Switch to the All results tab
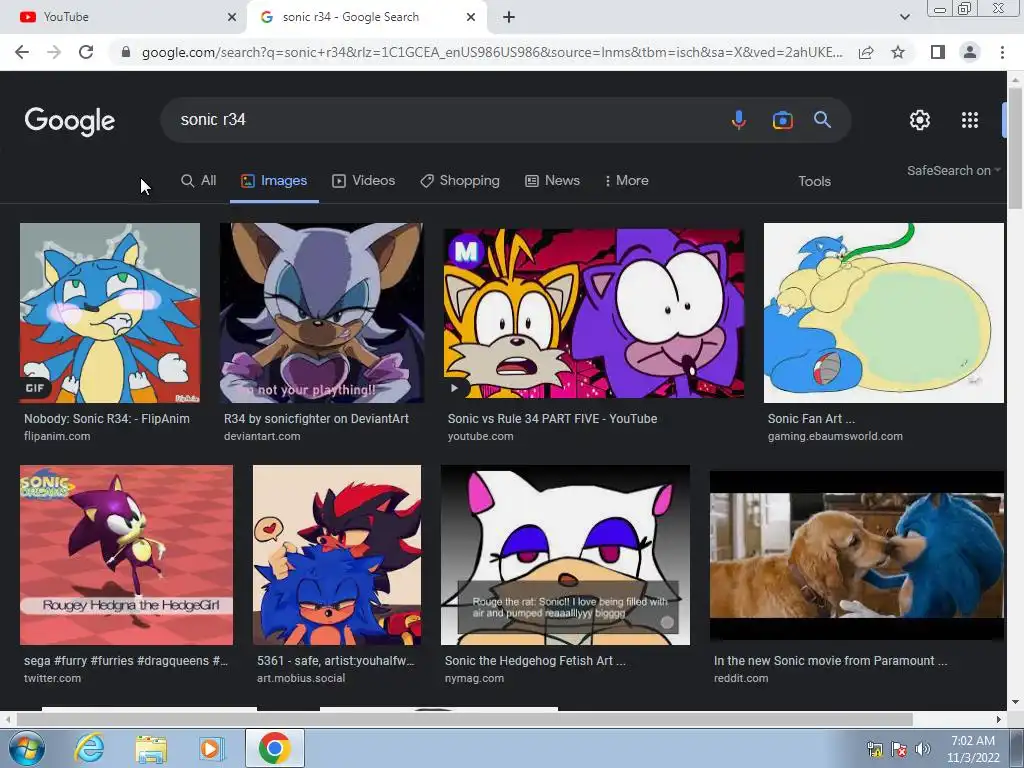The width and height of the screenshot is (1024, 768). tap(199, 181)
